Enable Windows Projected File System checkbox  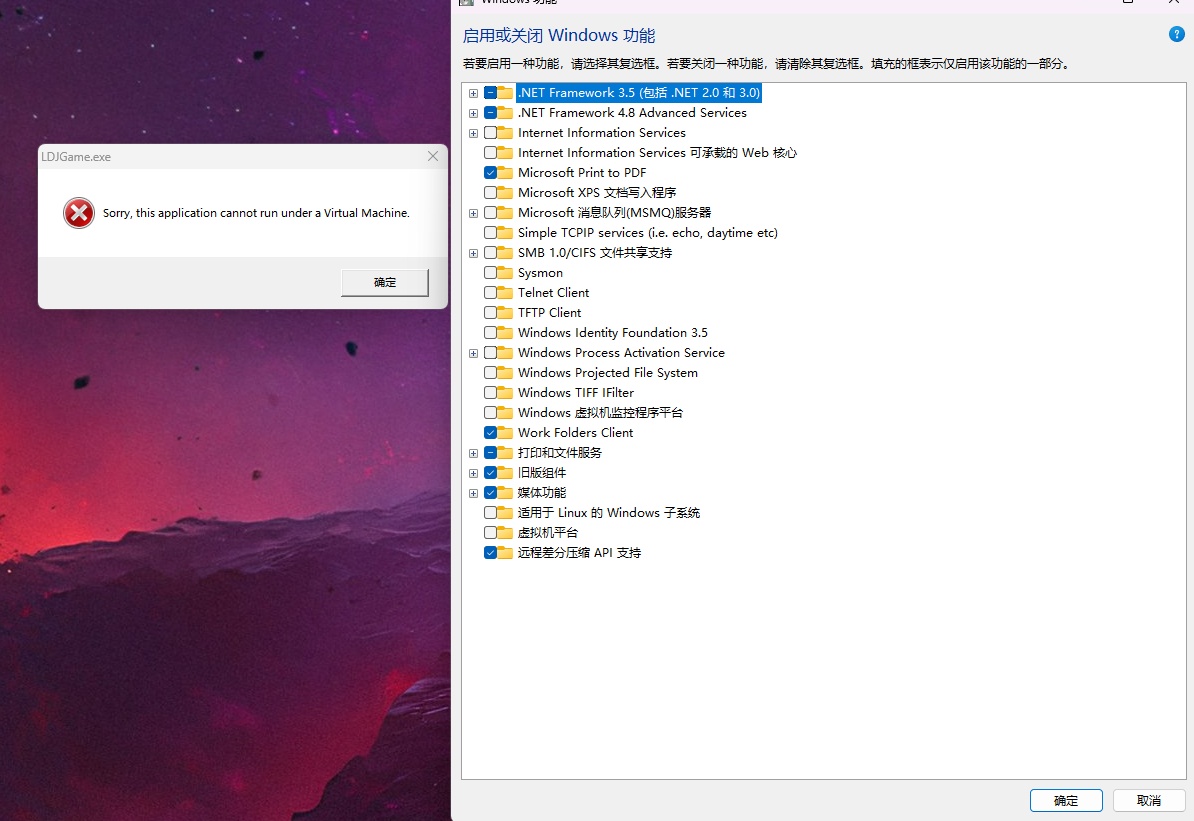[x=490, y=372]
